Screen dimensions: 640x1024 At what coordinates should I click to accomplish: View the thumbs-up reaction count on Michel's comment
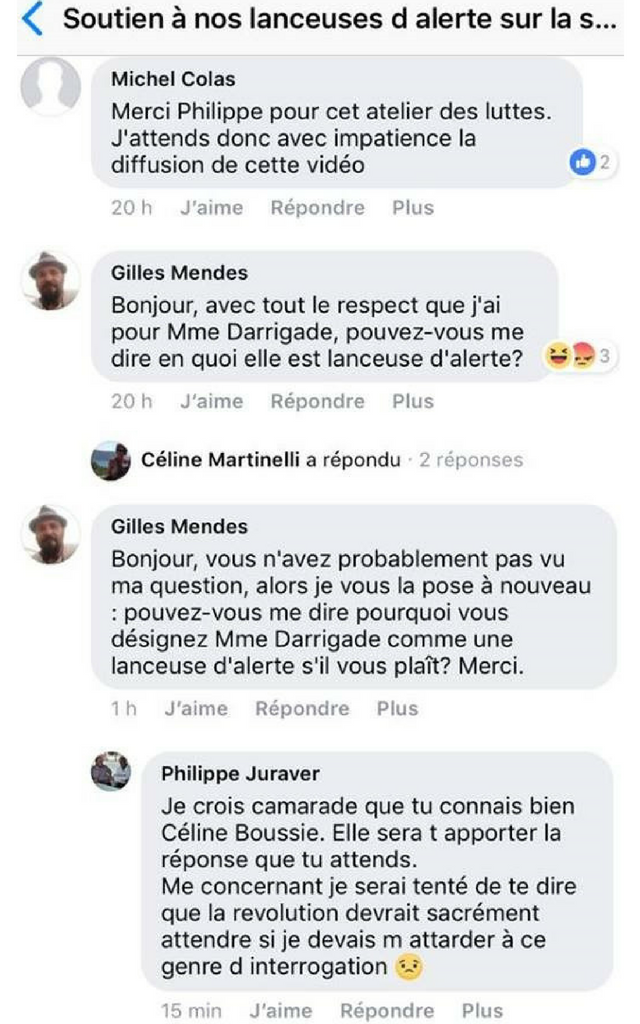click(x=592, y=162)
